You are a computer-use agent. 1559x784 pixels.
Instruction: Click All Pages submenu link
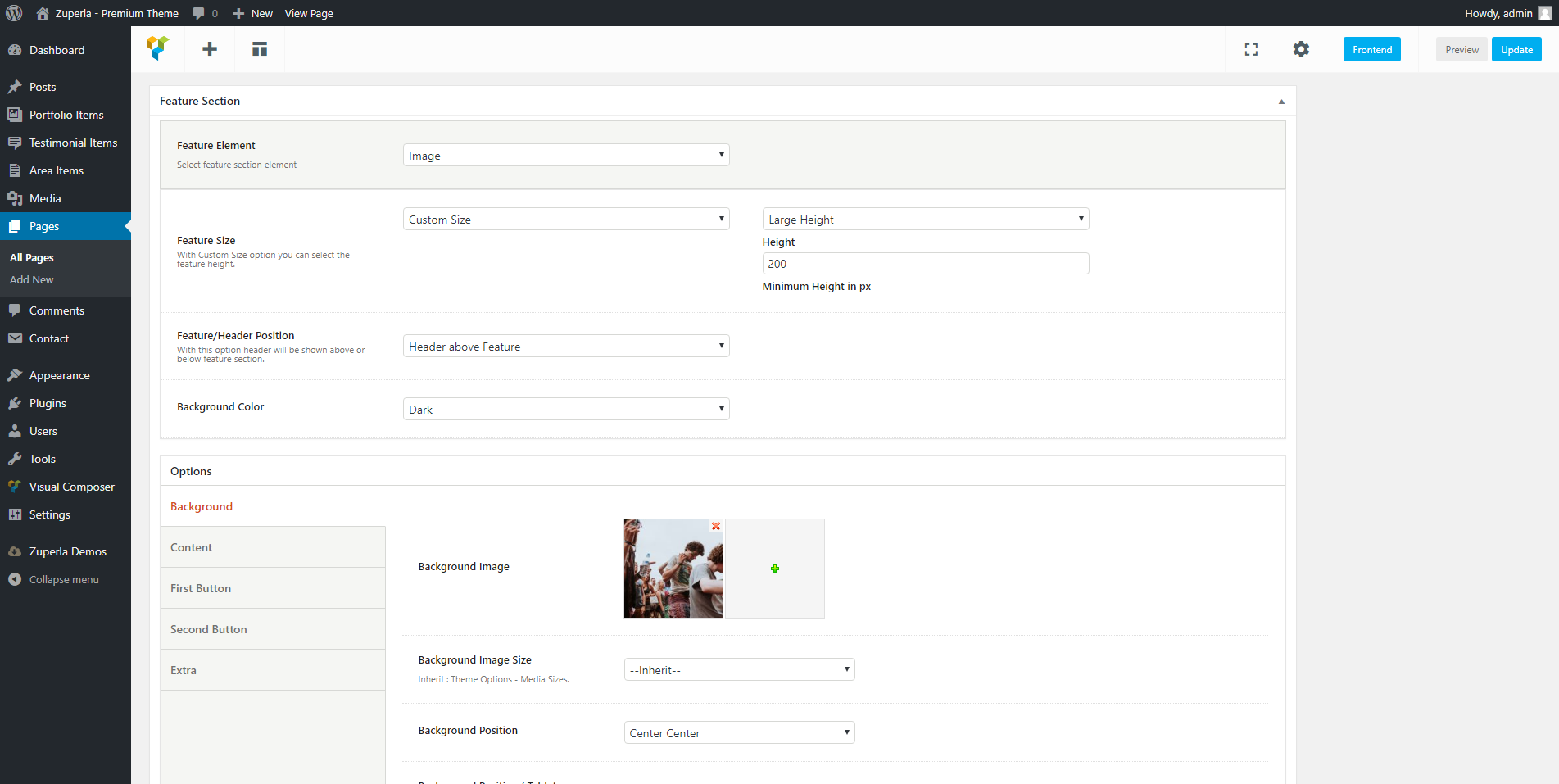point(32,257)
